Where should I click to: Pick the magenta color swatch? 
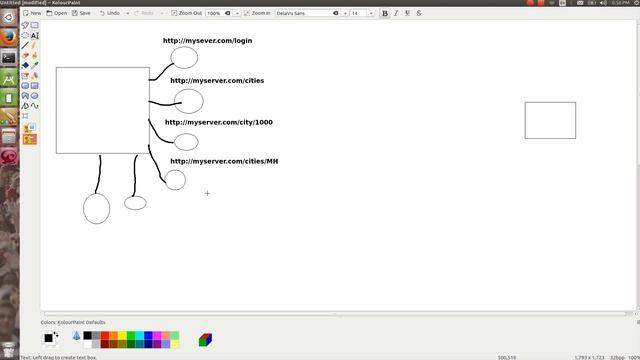(157, 336)
